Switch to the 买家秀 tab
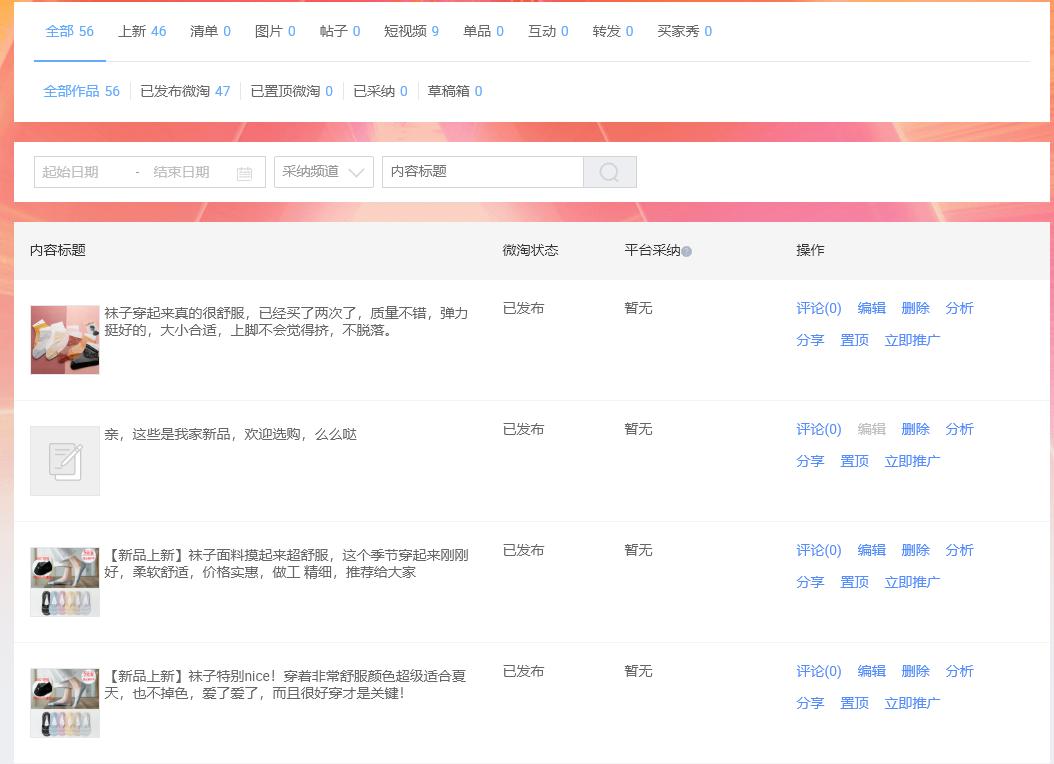 (x=677, y=31)
